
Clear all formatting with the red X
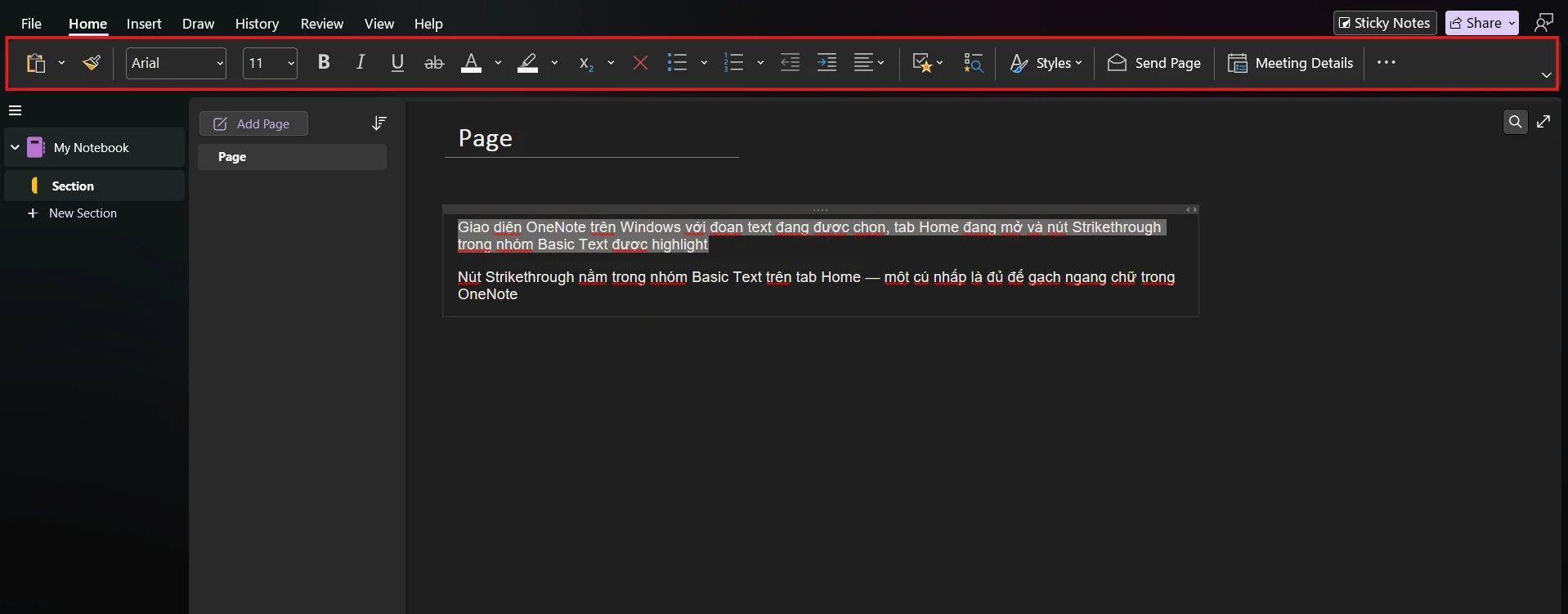point(640,63)
